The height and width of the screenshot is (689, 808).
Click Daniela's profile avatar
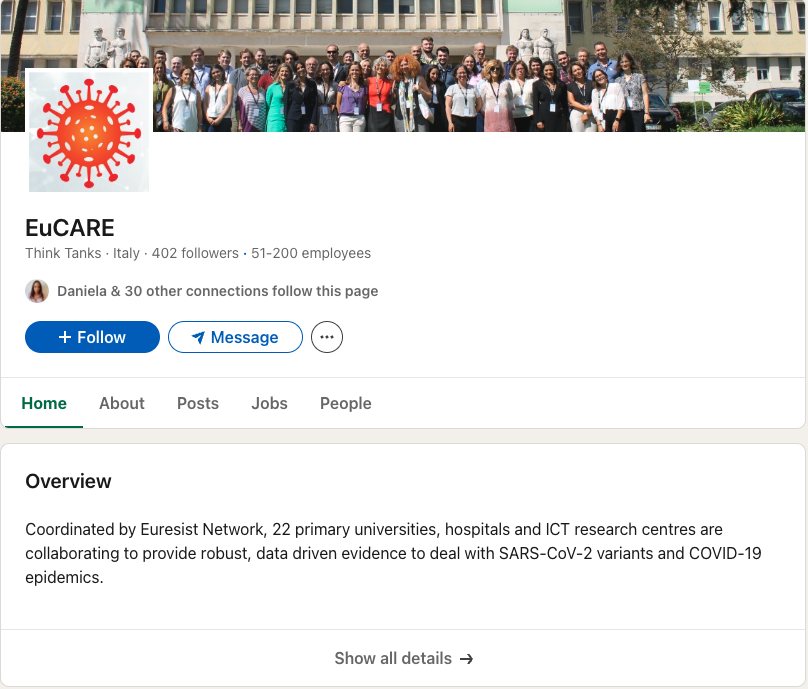tap(37, 291)
